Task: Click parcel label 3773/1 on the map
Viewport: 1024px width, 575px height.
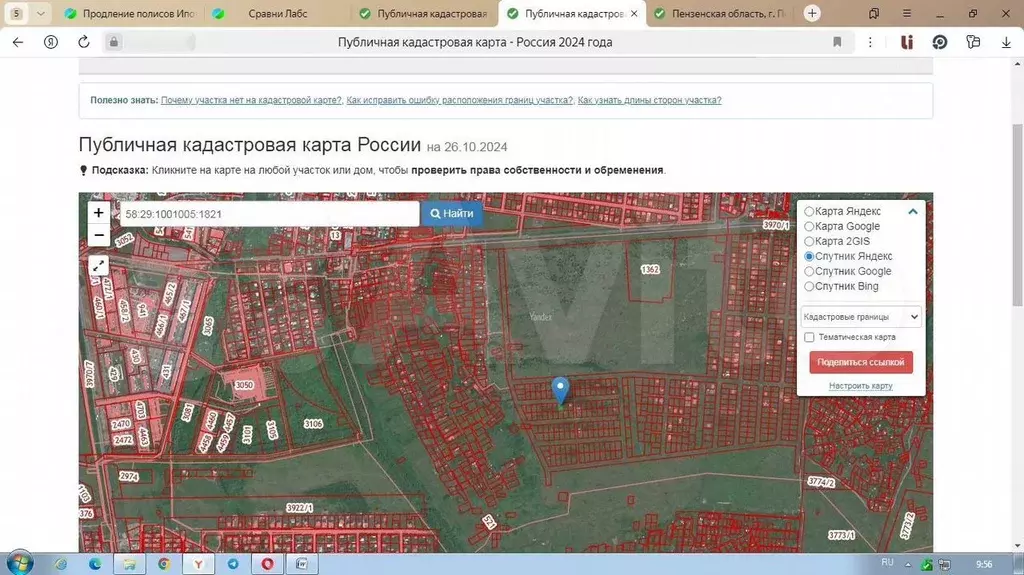Action: pos(841,535)
